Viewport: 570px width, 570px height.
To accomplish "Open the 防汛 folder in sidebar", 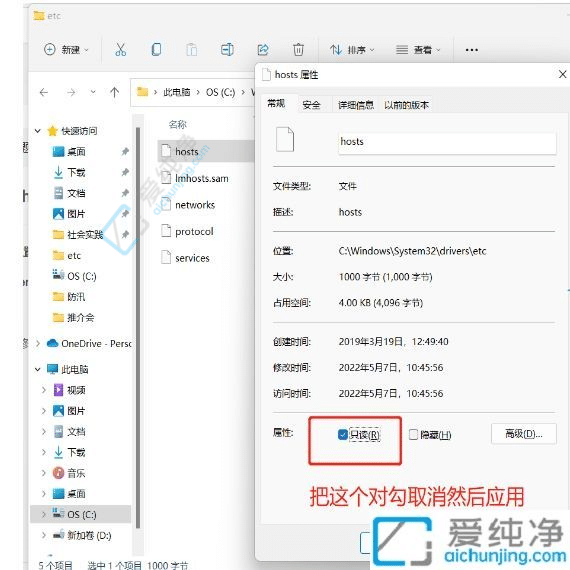I will click(69, 297).
